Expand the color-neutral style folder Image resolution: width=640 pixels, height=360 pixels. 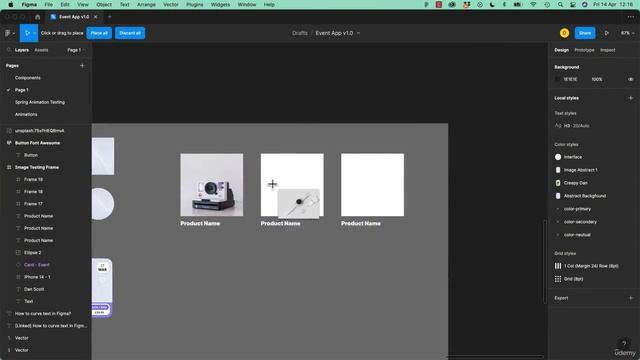coord(558,235)
